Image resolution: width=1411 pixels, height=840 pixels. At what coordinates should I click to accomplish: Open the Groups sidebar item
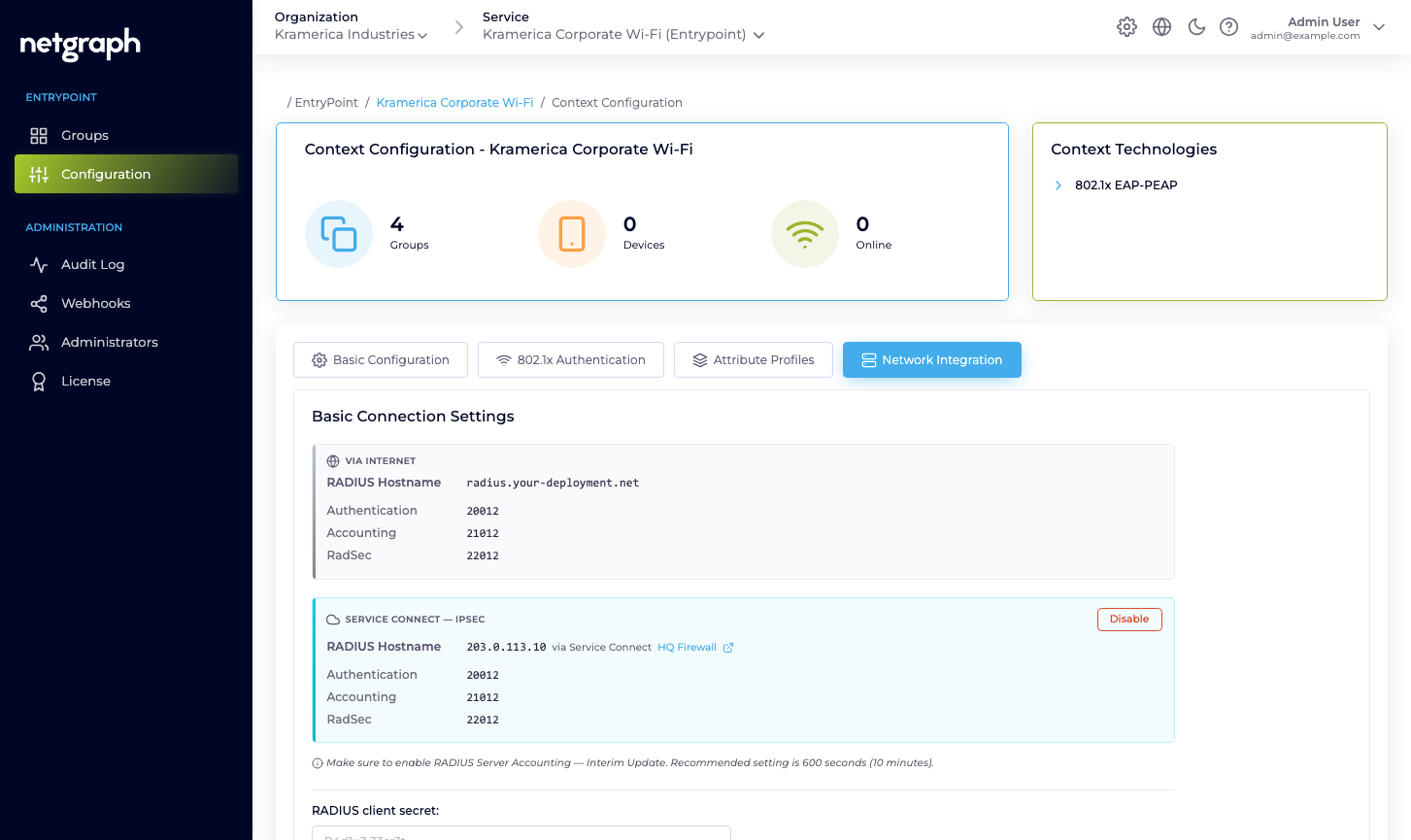(x=126, y=135)
